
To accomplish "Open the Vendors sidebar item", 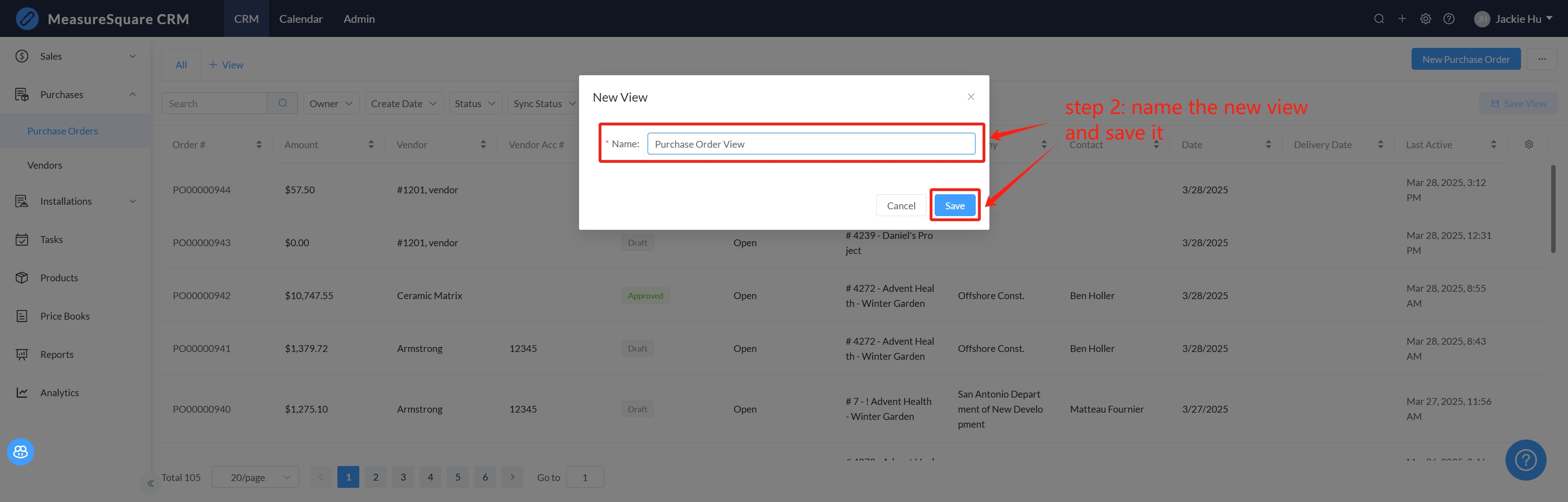I will (x=44, y=165).
